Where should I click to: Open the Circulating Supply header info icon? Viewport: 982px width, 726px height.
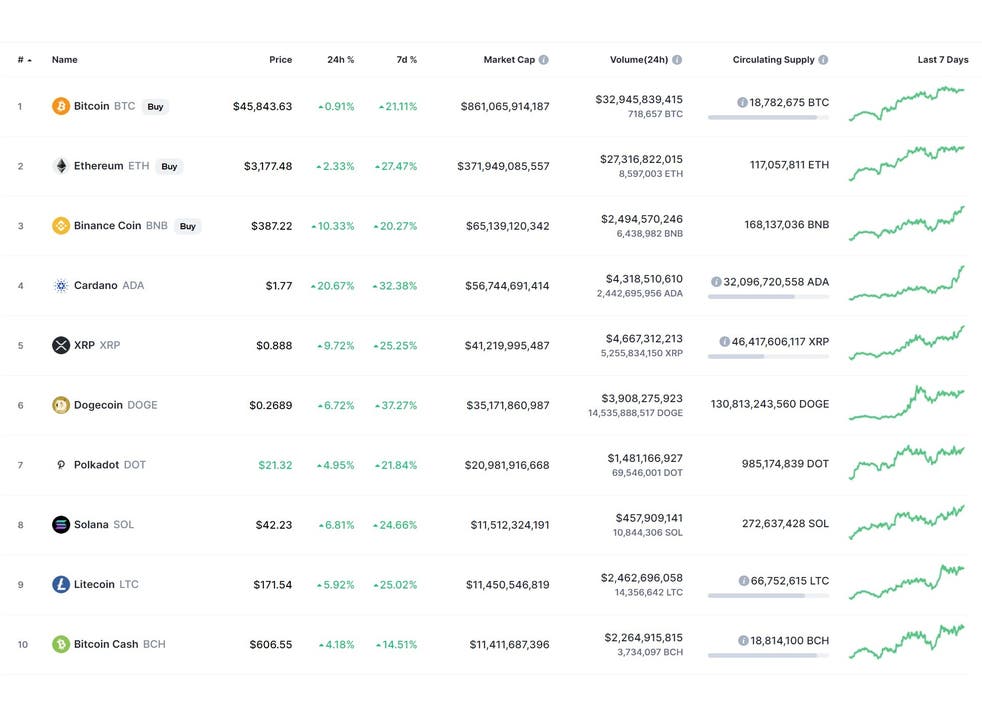[x=823, y=60]
